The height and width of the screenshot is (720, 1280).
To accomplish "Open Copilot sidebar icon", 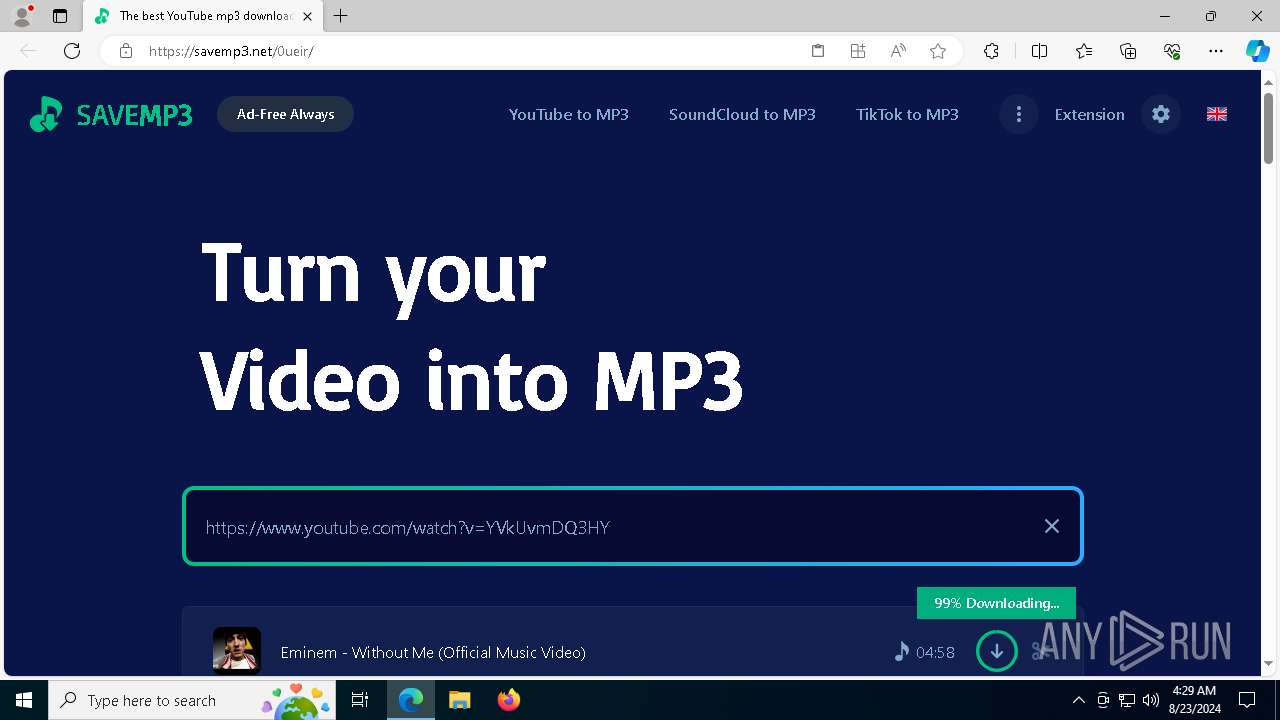I will [1258, 51].
